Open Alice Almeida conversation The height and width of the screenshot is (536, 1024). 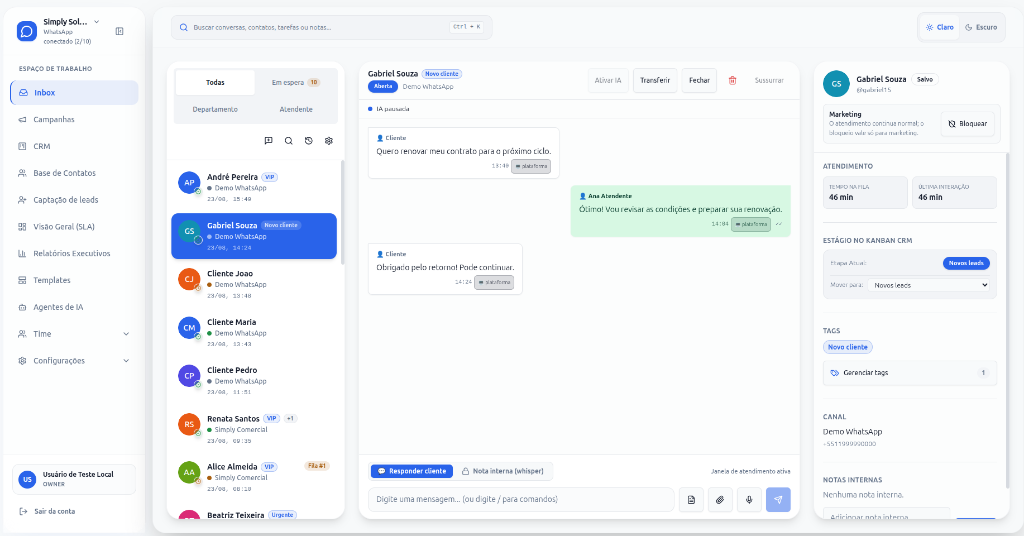254,477
